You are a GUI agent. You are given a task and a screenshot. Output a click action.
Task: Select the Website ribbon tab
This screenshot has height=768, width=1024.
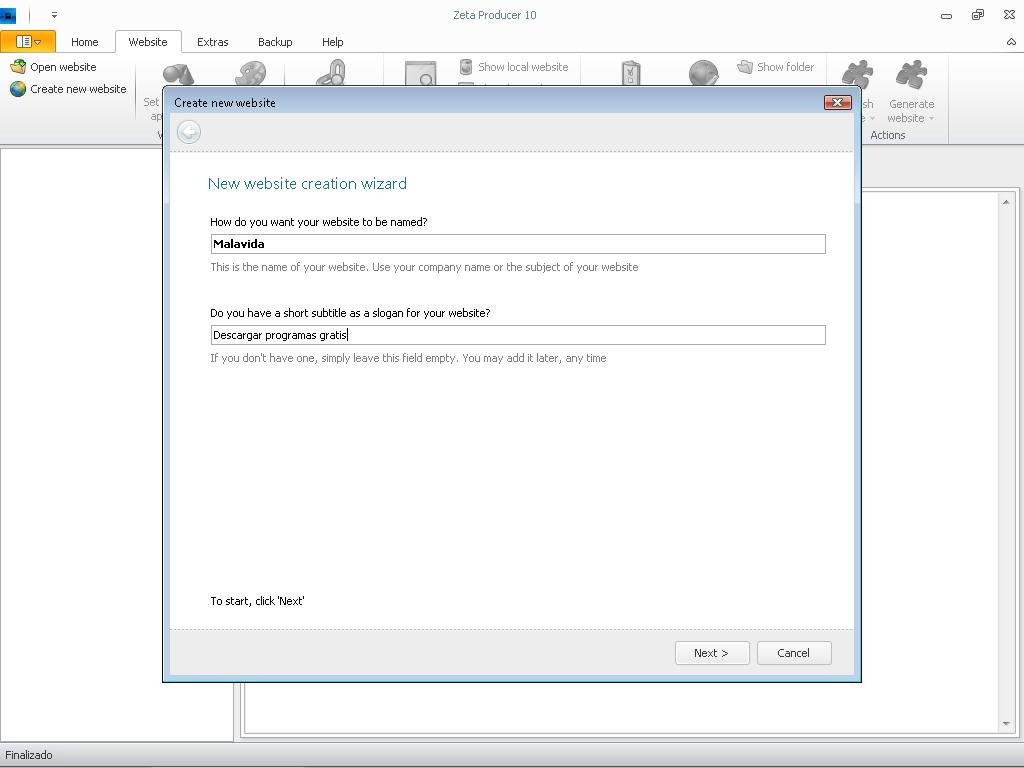(148, 42)
